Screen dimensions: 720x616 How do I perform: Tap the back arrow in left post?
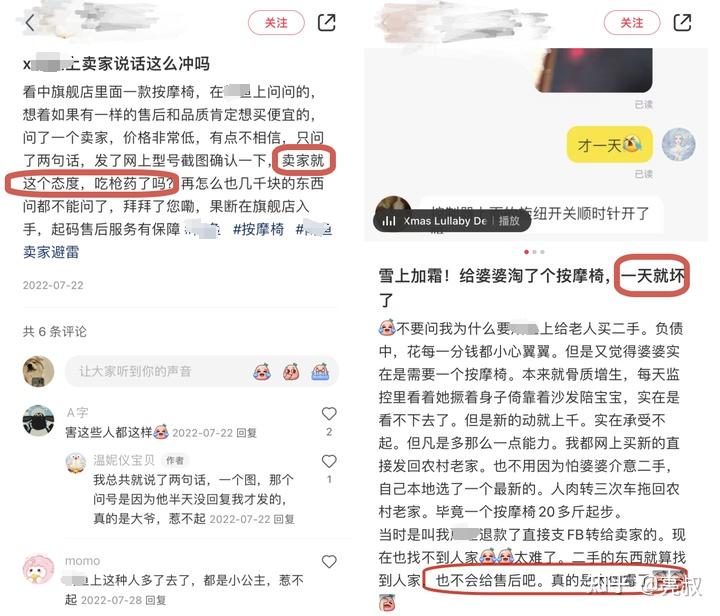click(30, 22)
